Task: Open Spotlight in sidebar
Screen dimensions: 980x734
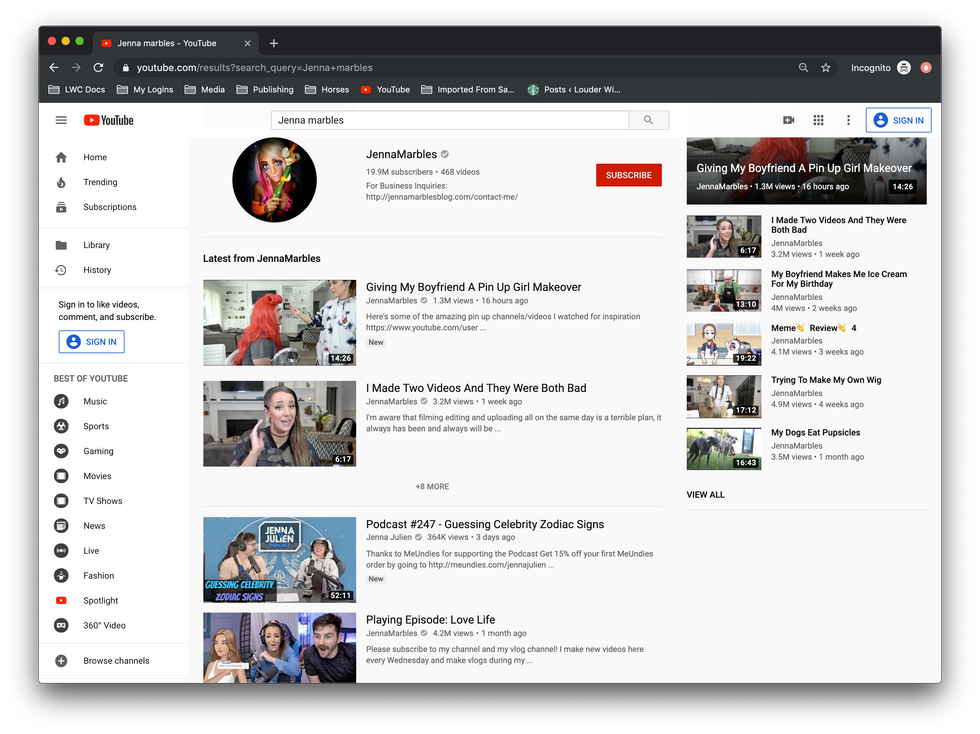Action: 100,601
